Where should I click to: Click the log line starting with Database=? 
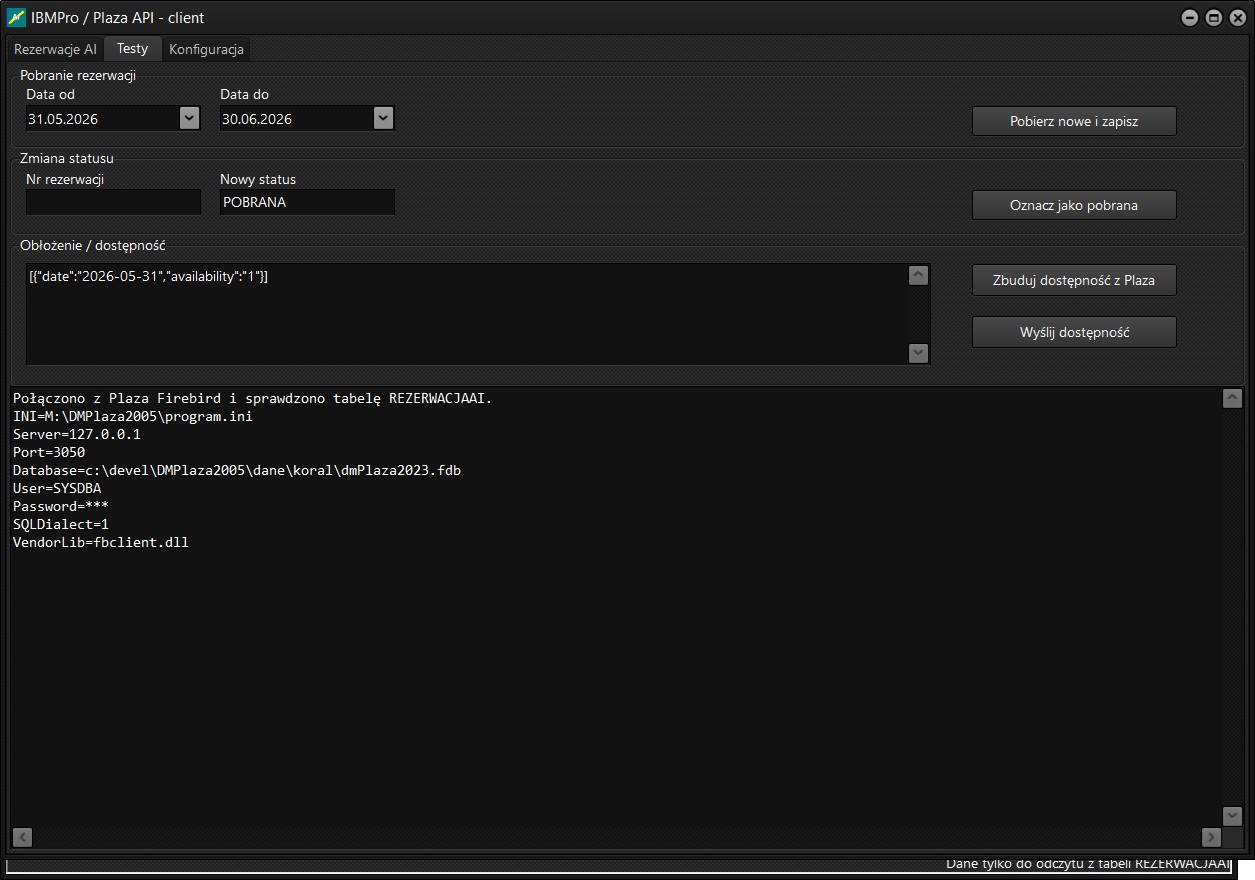(x=237, y=470)
